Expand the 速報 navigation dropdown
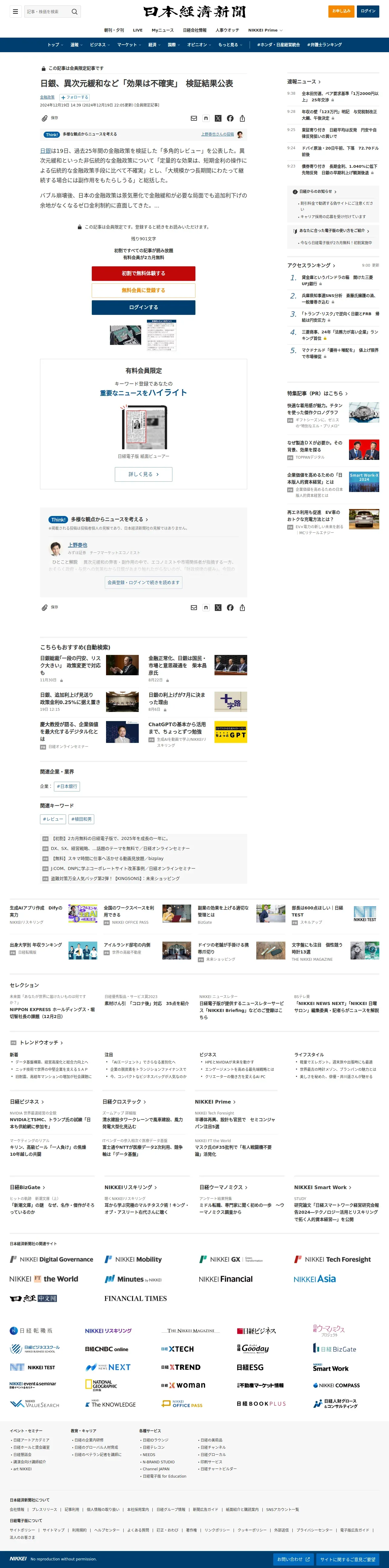 click(76, 44)
